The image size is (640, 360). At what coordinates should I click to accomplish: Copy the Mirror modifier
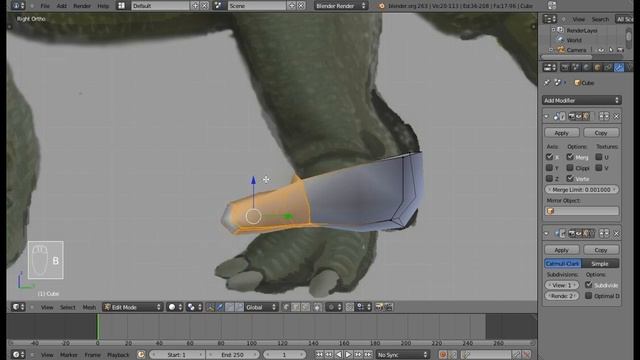tap(601, 133)
